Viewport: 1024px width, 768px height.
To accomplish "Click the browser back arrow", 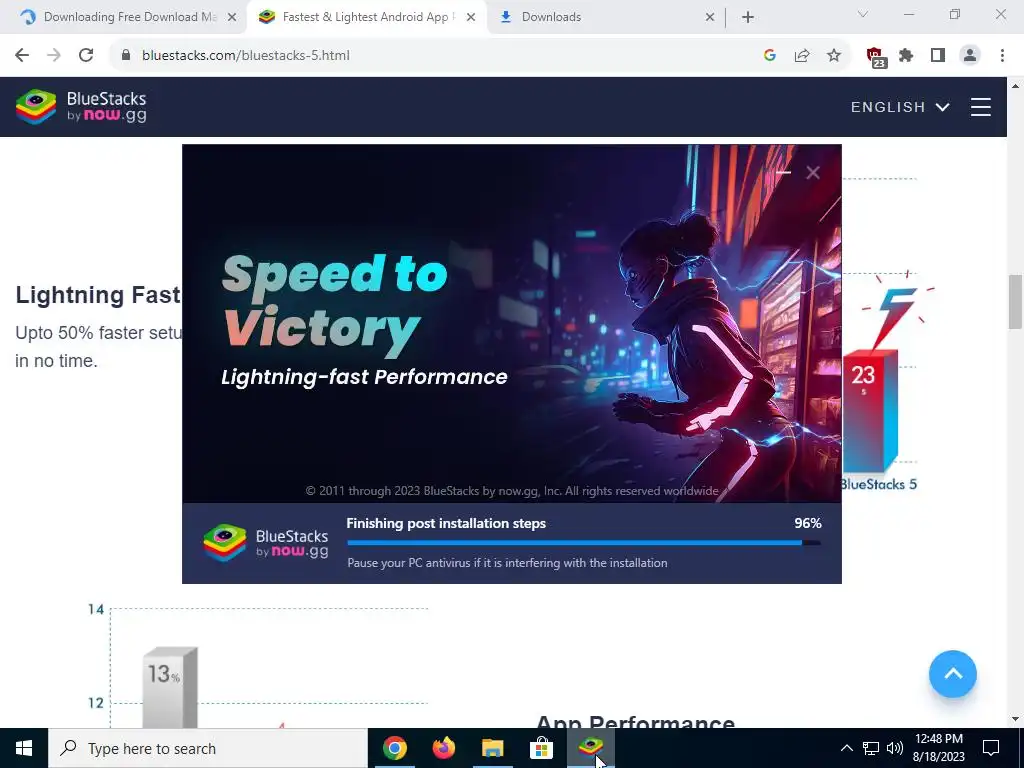I will tap(22, 56).
